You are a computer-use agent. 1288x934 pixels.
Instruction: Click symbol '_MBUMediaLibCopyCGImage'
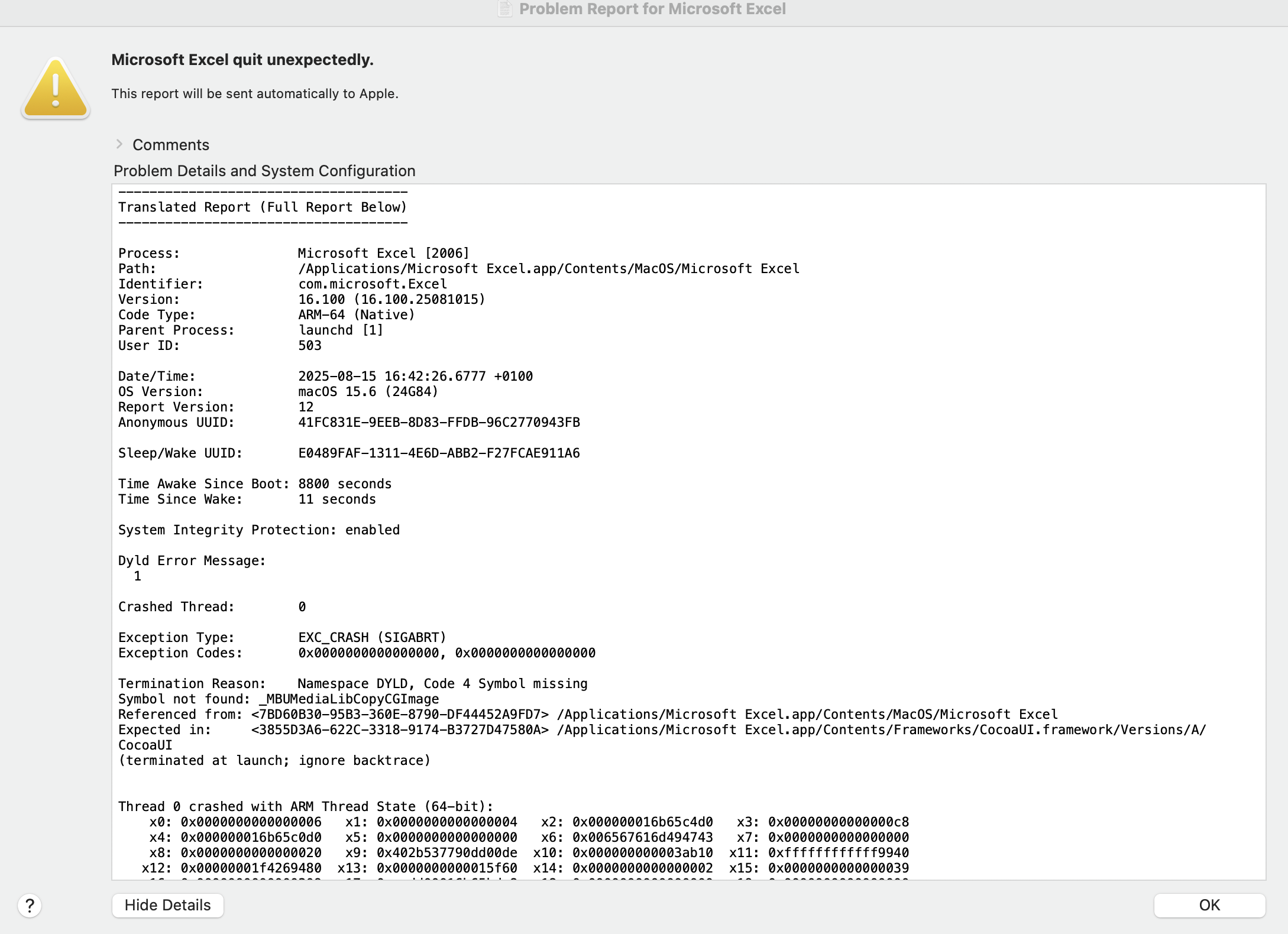349,699
